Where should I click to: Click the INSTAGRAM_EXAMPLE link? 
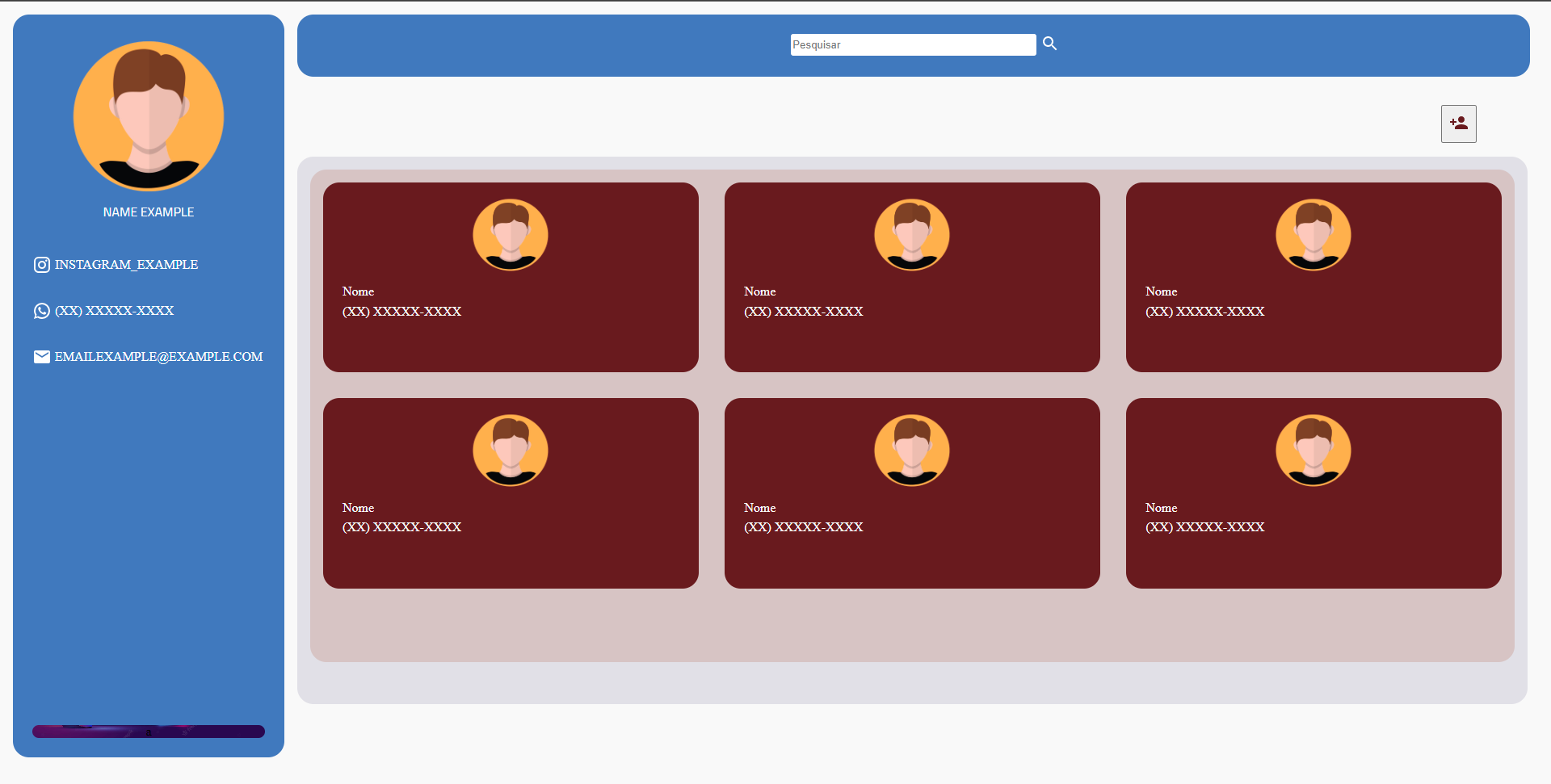[126, 264]
